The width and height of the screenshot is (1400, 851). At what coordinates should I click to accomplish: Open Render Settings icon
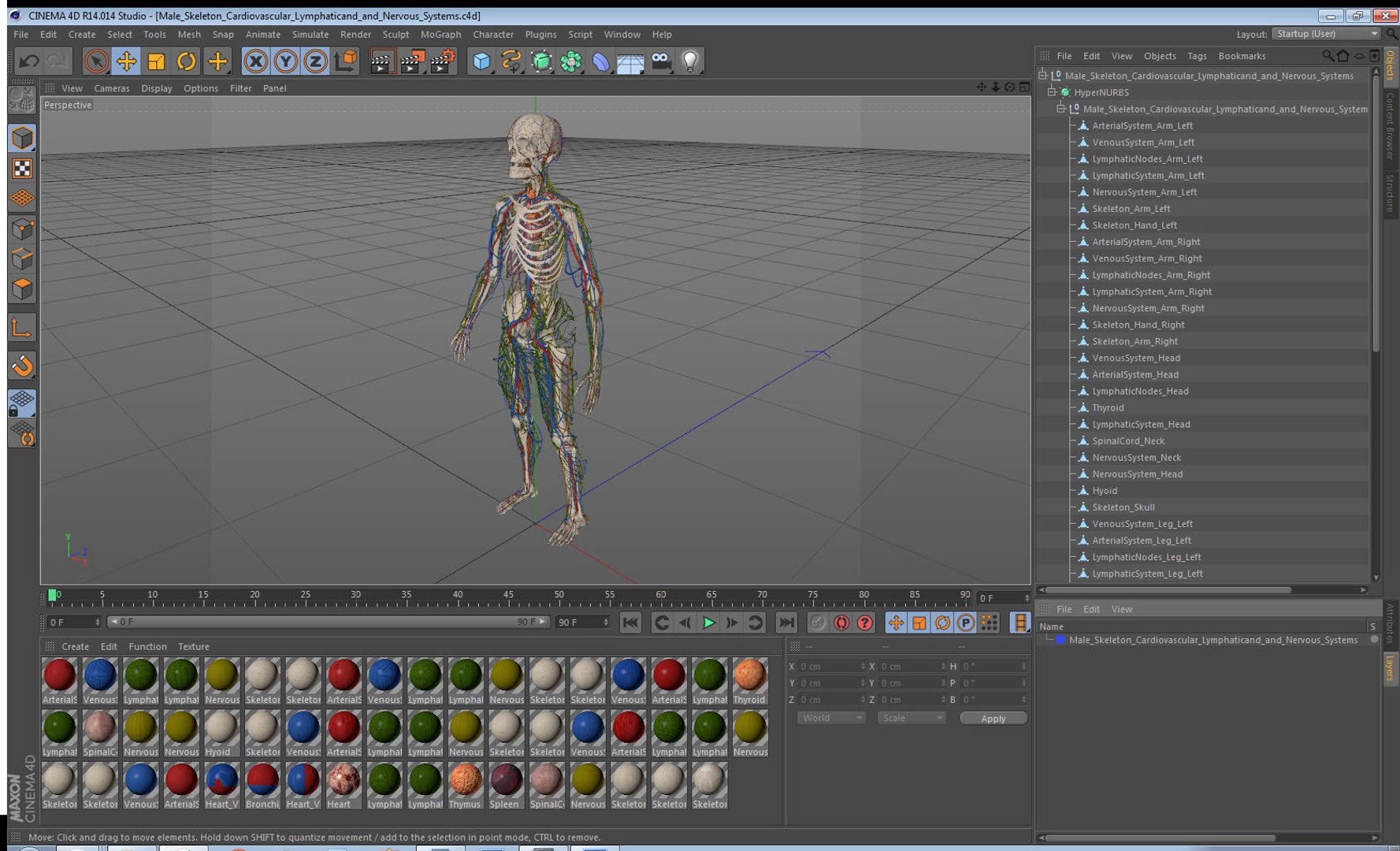click(x=443, y=61)
